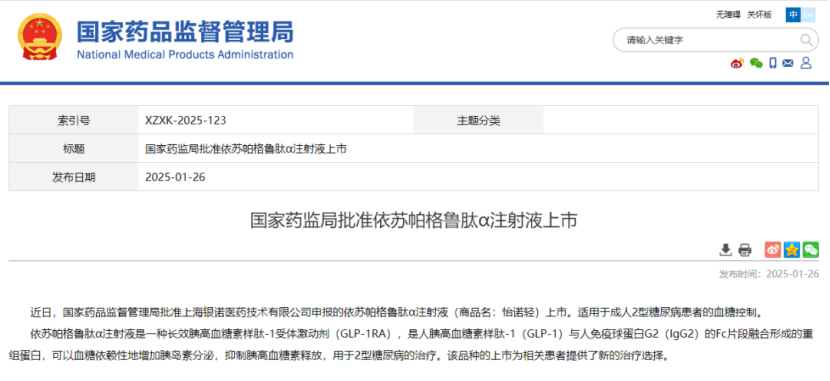The width and height of the screenshot is (830, 381).
Task: Print the page via printer icon
Action: tap(745, 250)
